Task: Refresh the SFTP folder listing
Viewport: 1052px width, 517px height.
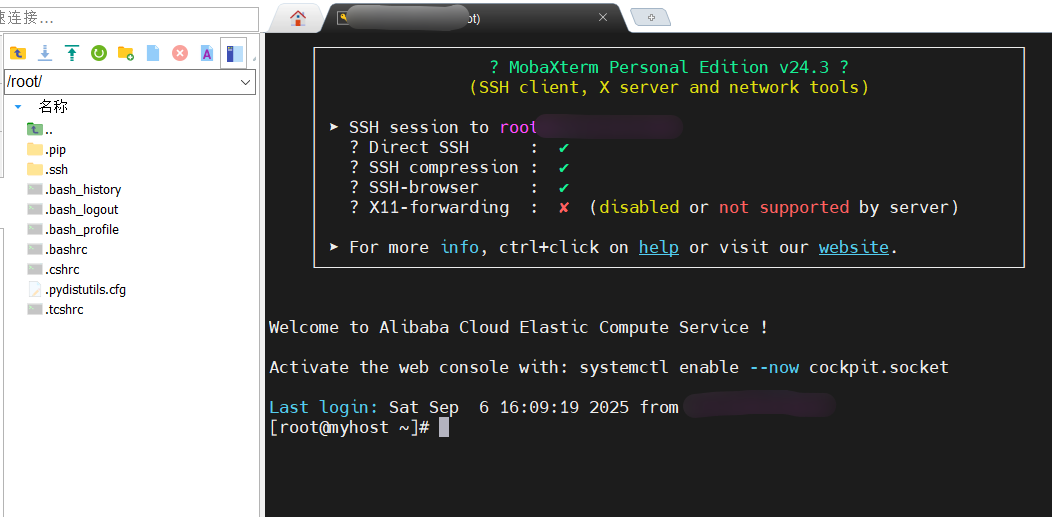Action: (x=99, y=53)
